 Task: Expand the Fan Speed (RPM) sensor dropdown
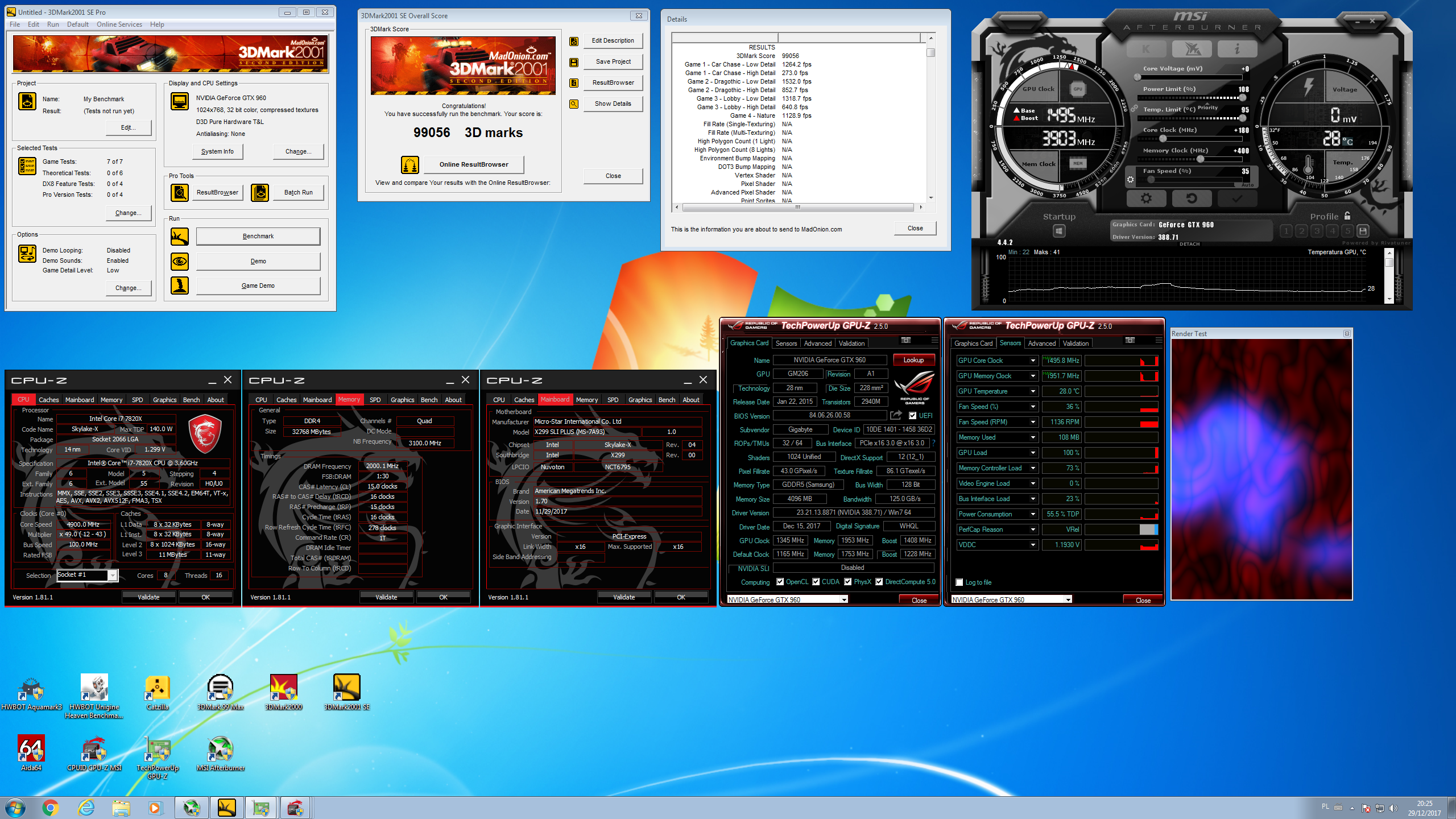1033,422
